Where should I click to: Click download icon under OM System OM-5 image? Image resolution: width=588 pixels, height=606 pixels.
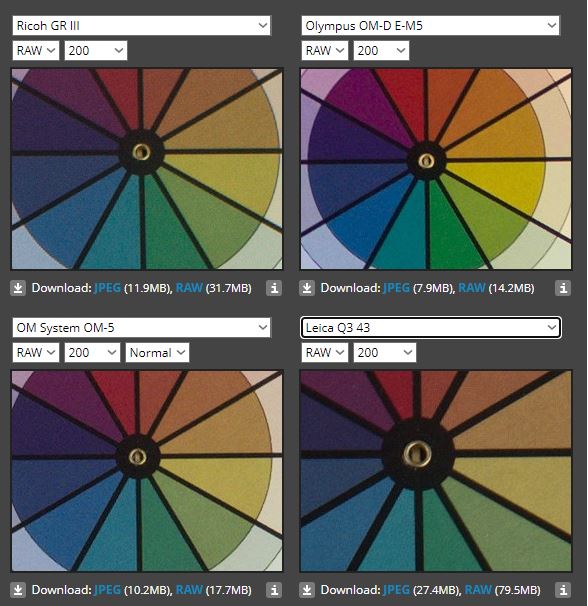(x=18, y=590)
